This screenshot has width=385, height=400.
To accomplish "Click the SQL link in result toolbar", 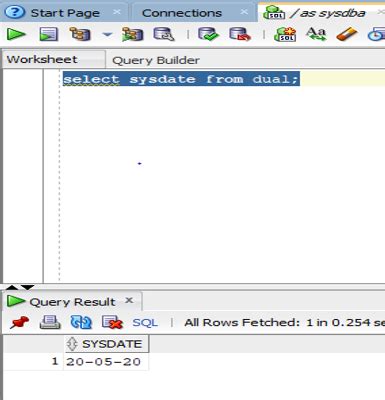I will [x=145, y=323].
